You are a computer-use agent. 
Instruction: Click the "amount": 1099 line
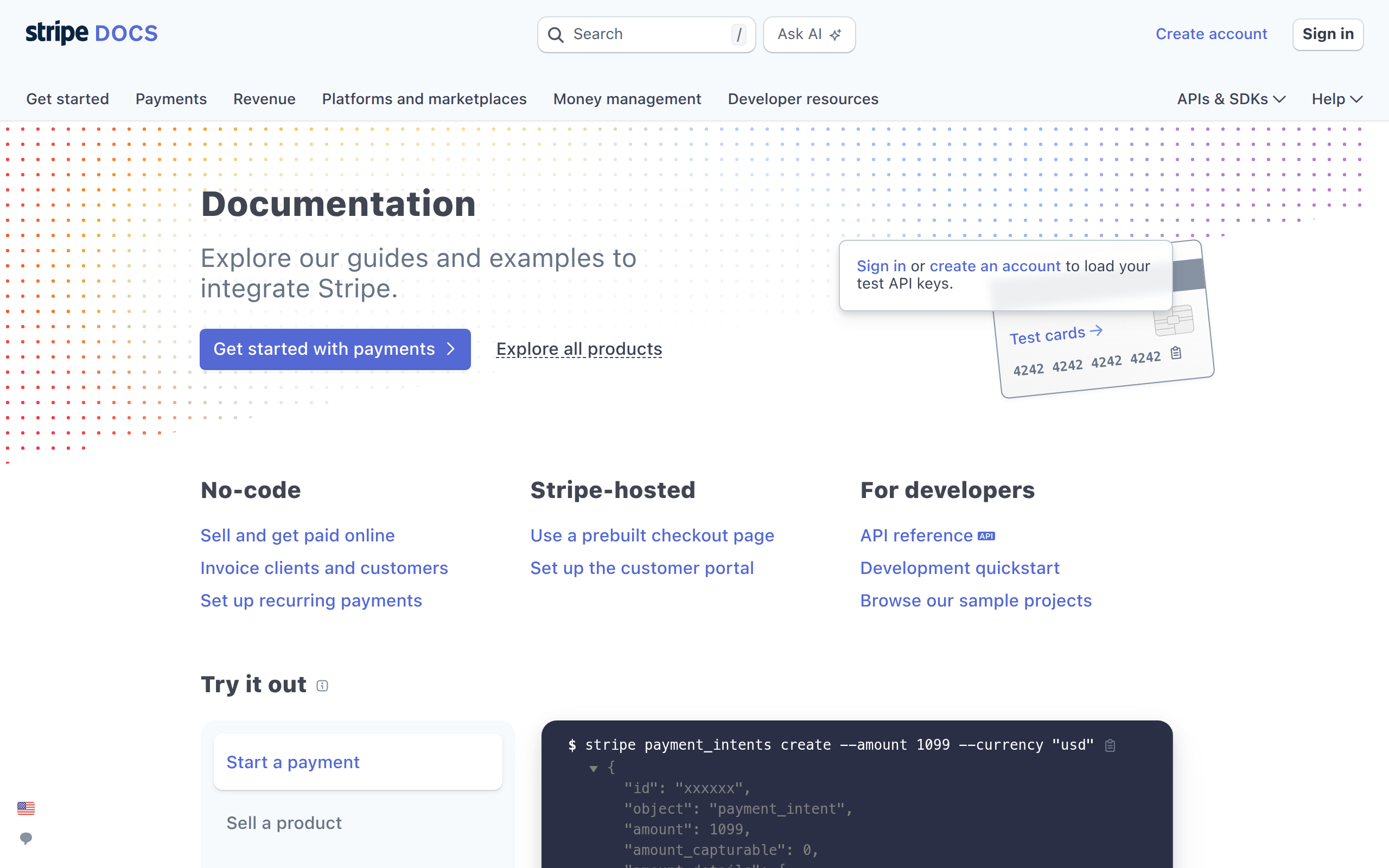687,829
